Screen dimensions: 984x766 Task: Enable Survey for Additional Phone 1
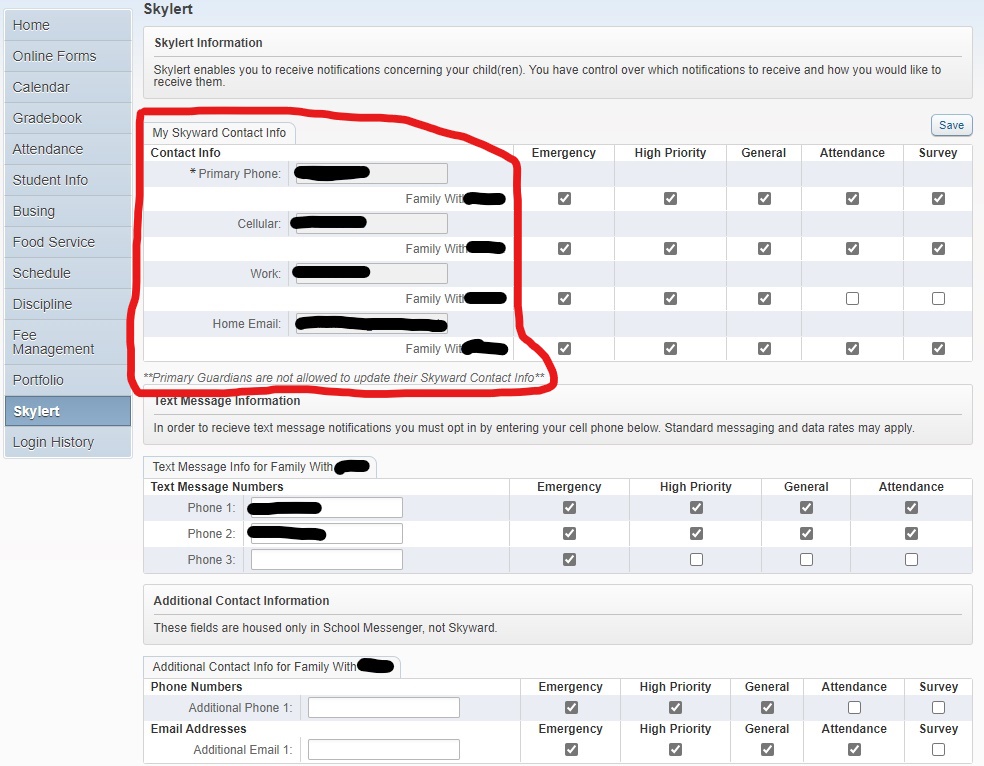click(938, 707)
